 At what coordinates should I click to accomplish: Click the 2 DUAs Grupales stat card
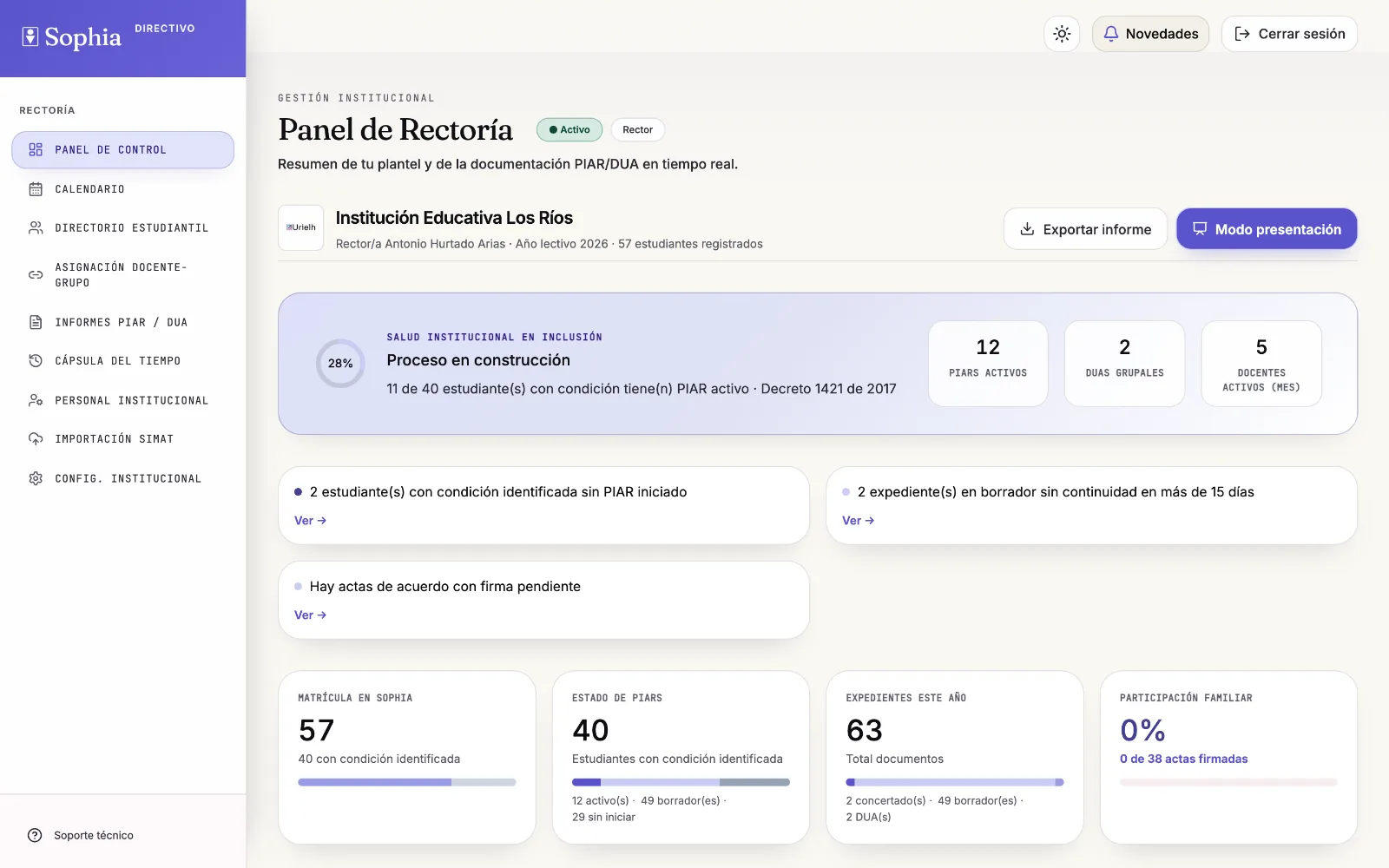(x=1125, y=364)
